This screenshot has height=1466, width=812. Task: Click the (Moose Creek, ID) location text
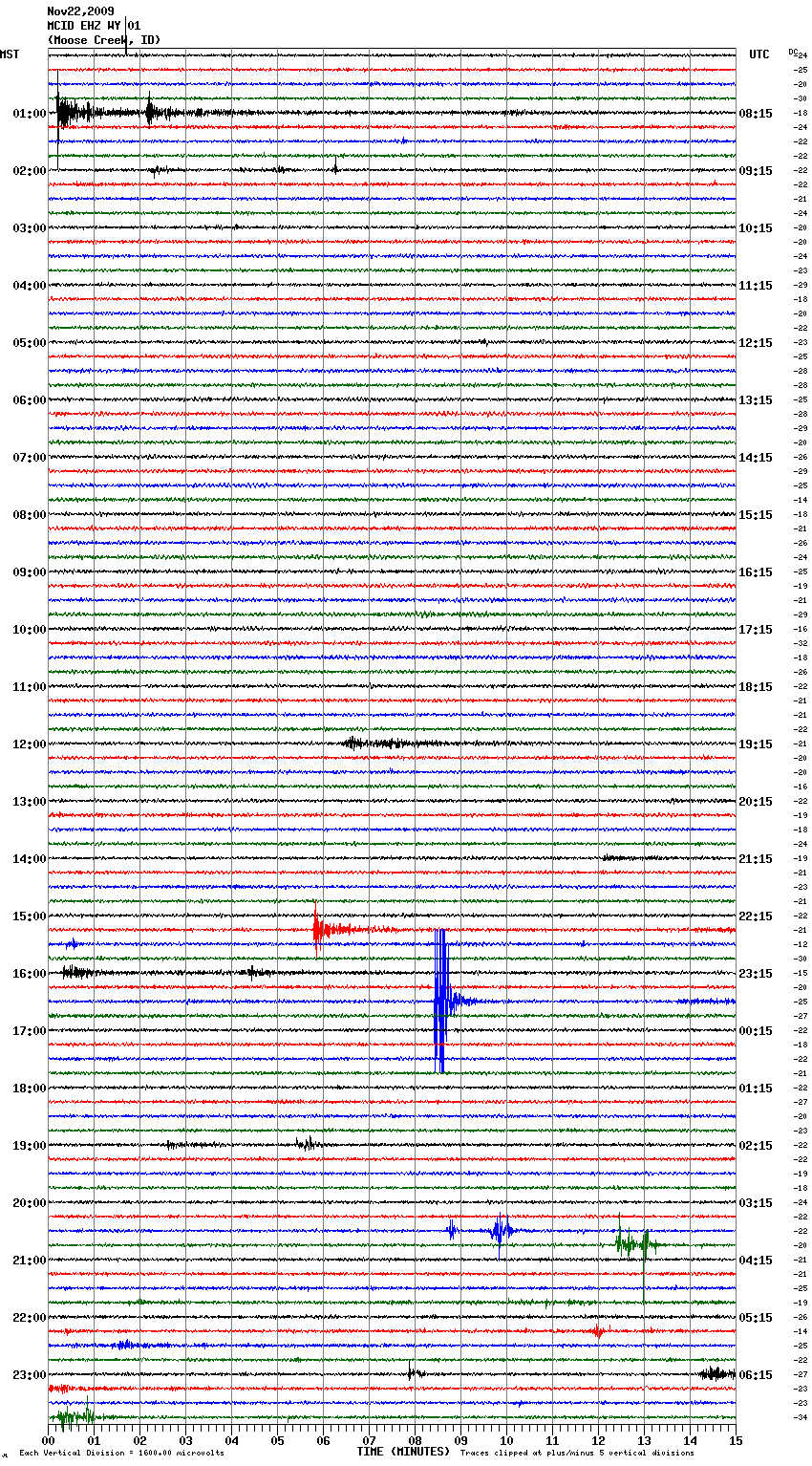point(103,40)
